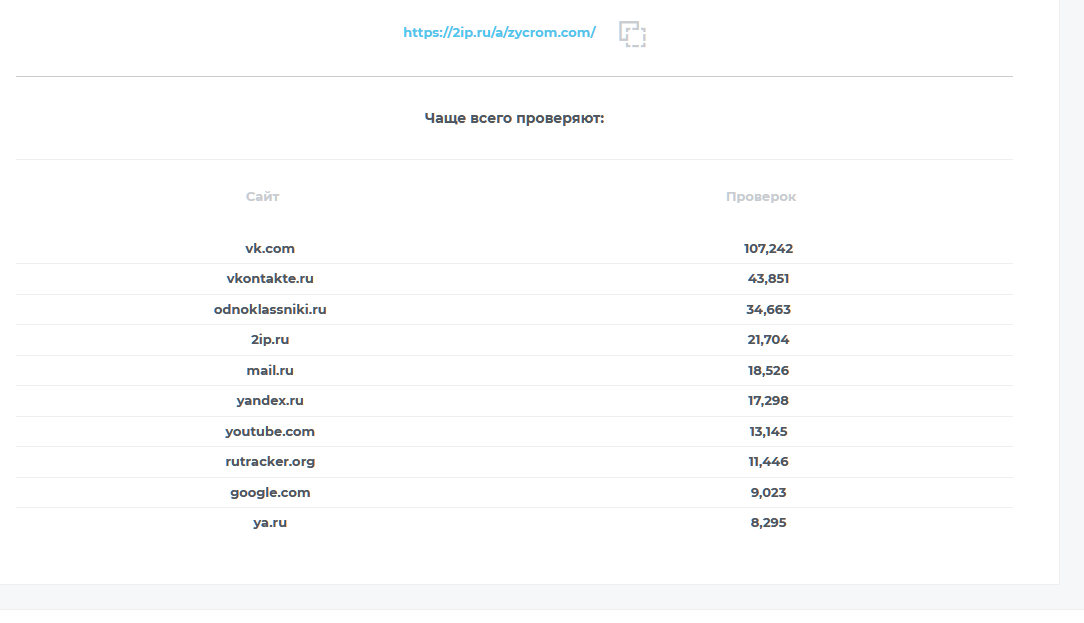Open the rutracker.org entry
Screen dimensions: 1084x623
(x=270, y=462)
